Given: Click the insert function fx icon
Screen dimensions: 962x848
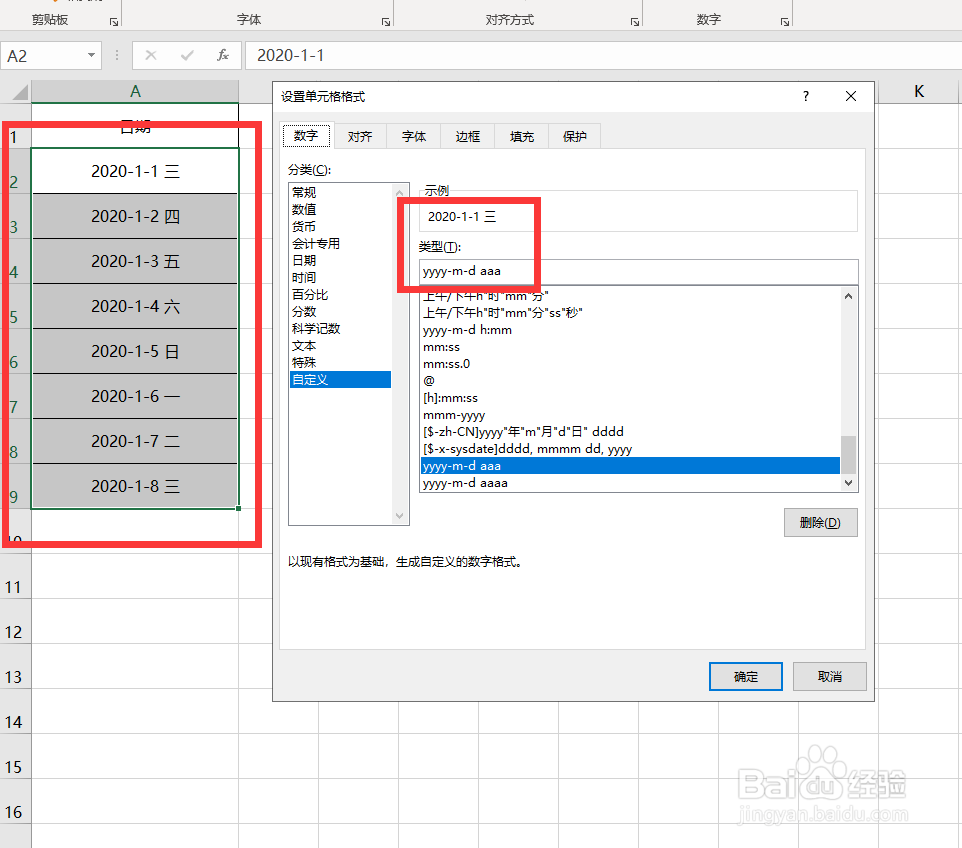Looking at the screenshot, I should (223, 56).
